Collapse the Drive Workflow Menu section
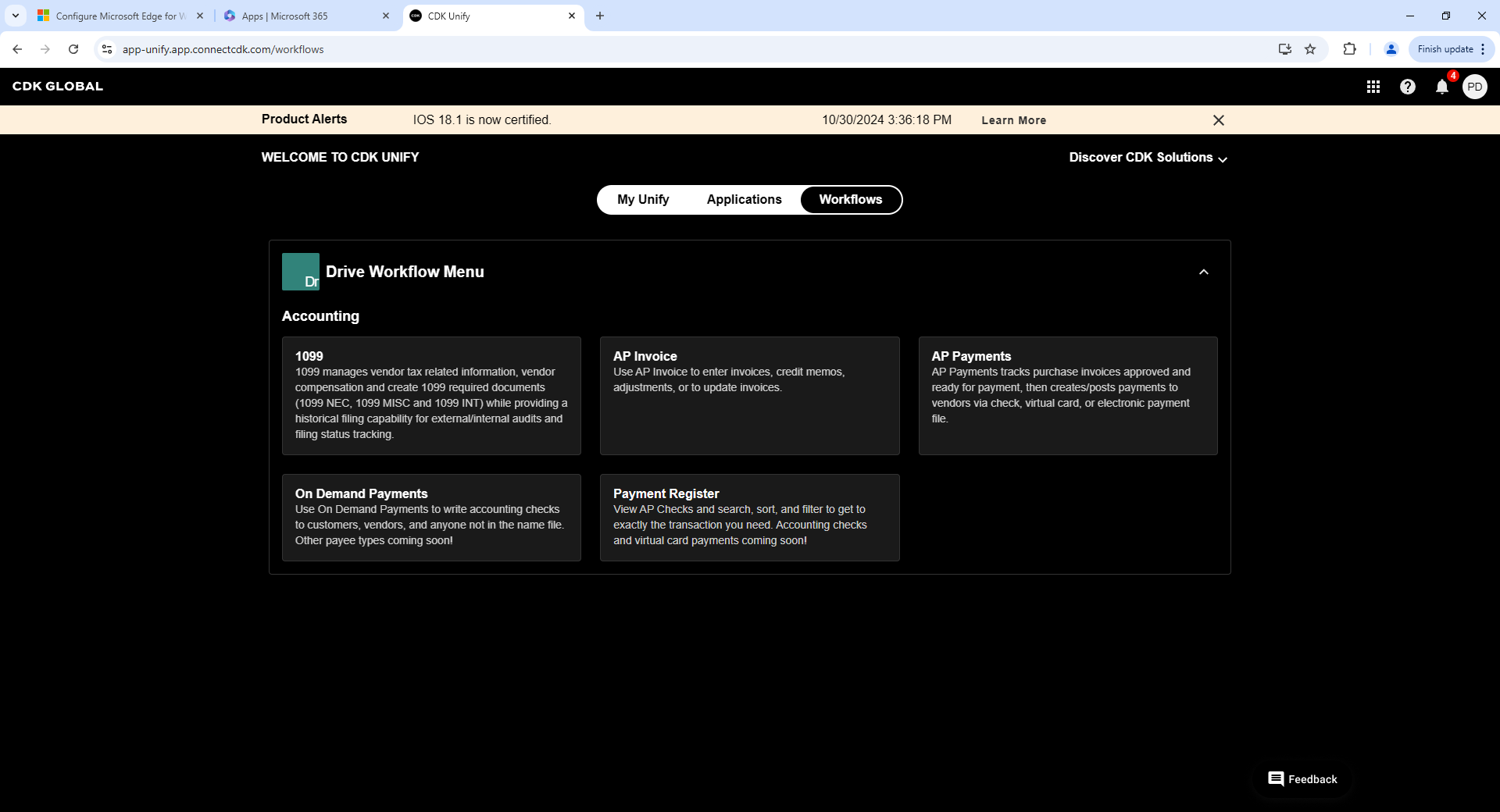This screenshot has height=812, width=1500. point(1204,272)
